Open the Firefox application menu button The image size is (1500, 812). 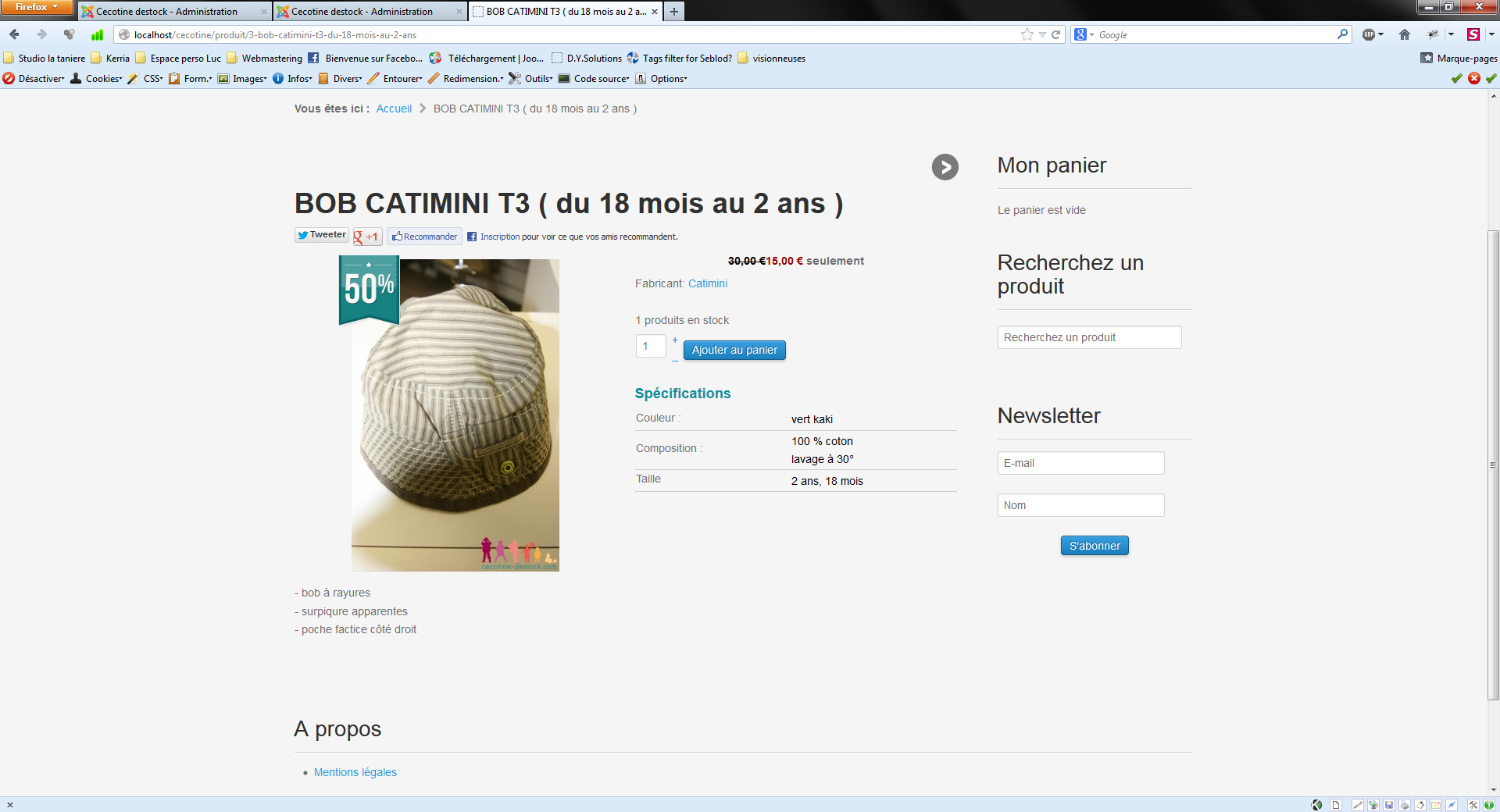point(37,7)
